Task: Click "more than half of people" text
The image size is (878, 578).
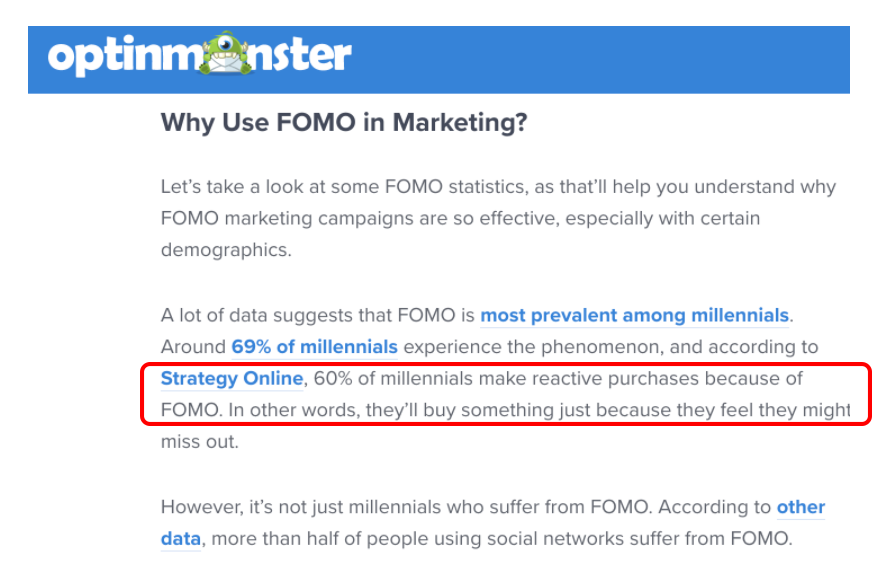Action: tap(318, 539)
